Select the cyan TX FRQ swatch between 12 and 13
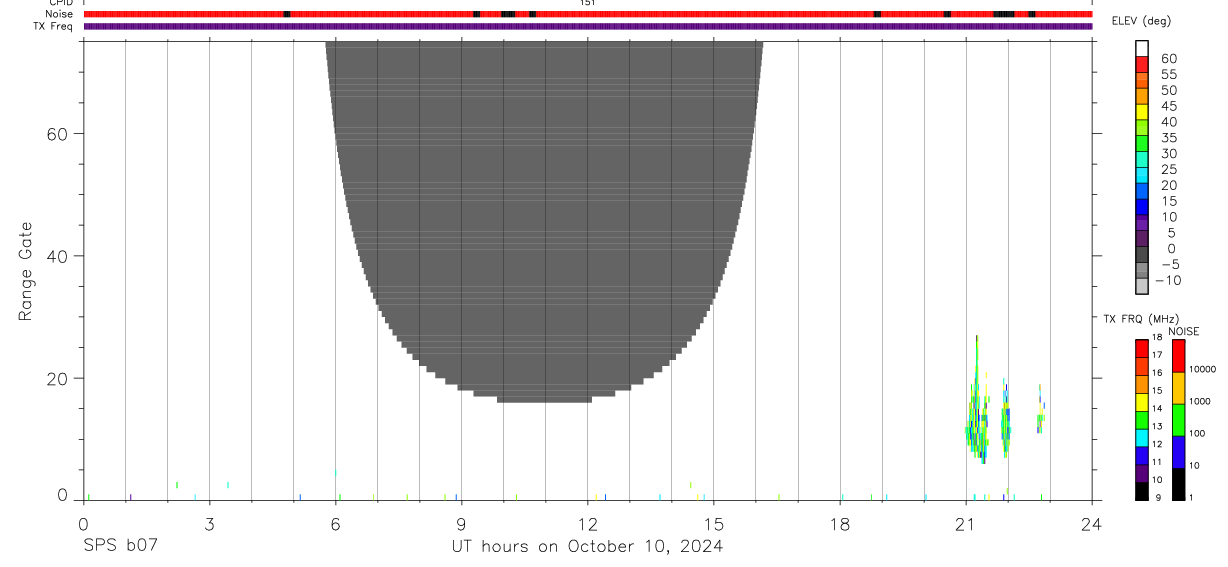The image size is (1228, 567). click(x=1142, y=438)
